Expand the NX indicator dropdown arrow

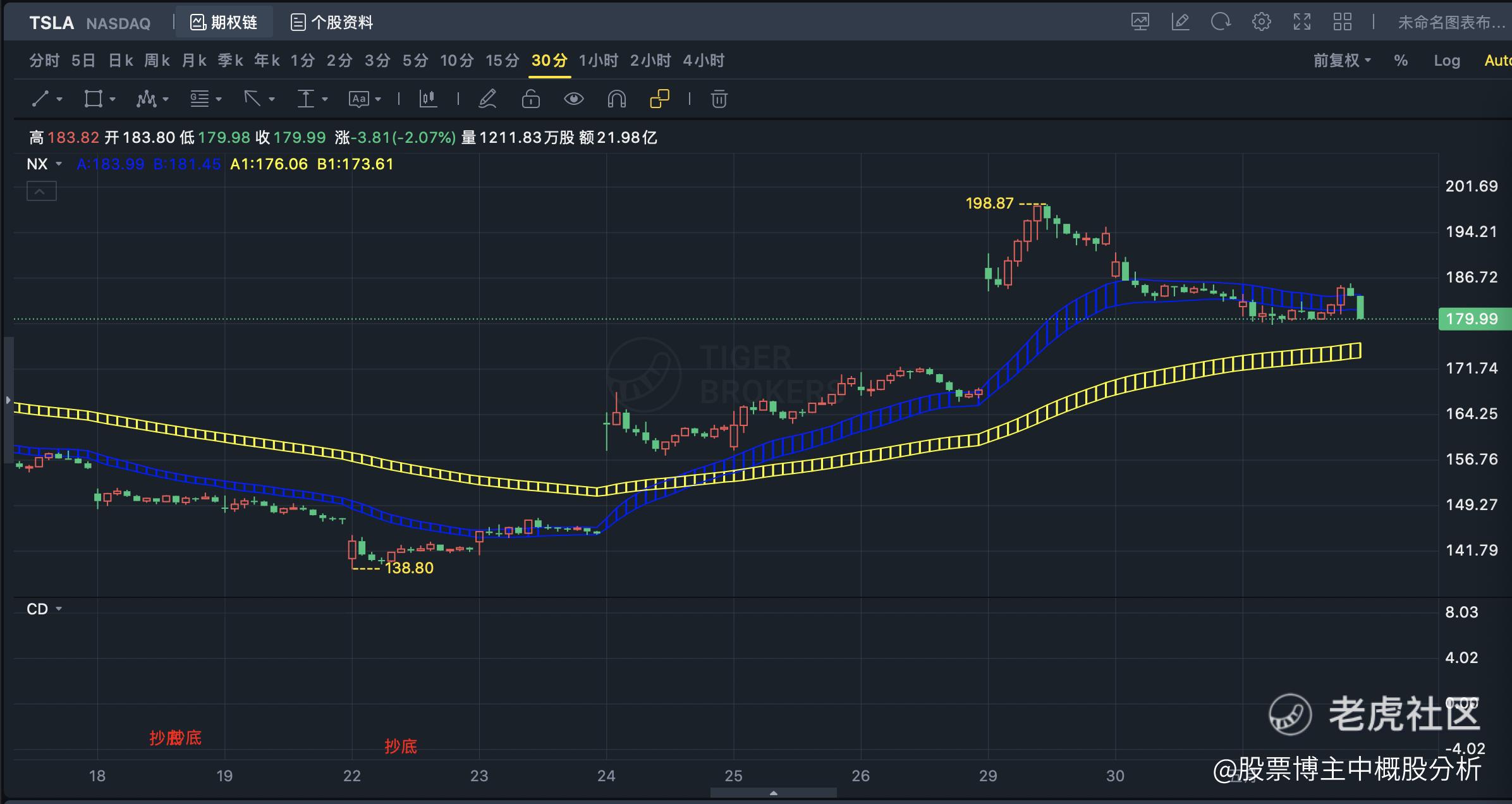[59, 164]
